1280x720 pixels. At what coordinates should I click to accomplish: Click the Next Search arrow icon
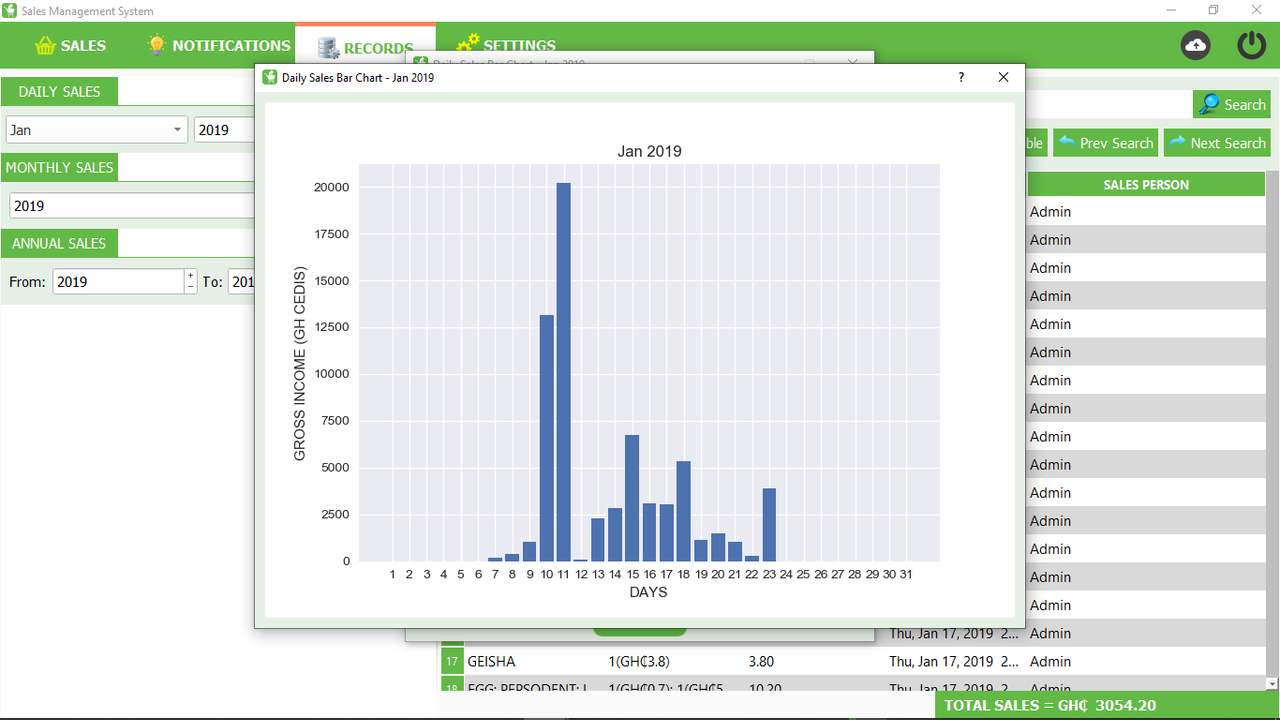pos(1177,142)
